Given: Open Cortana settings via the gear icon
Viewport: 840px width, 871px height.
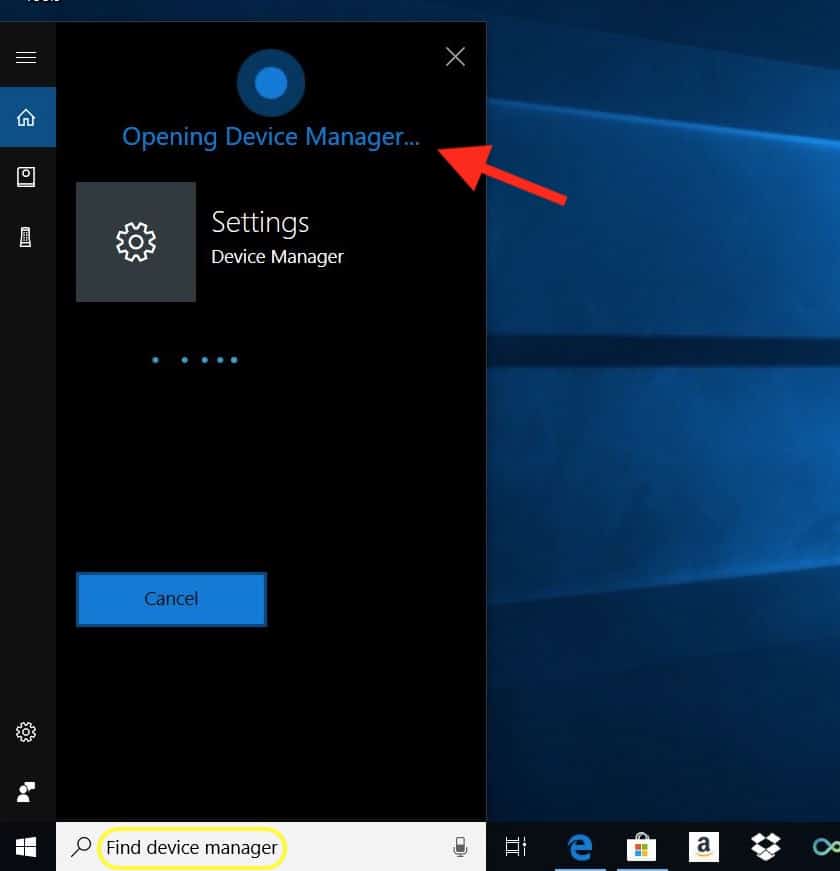Looking at the screenshot, I should click(27, 732).
